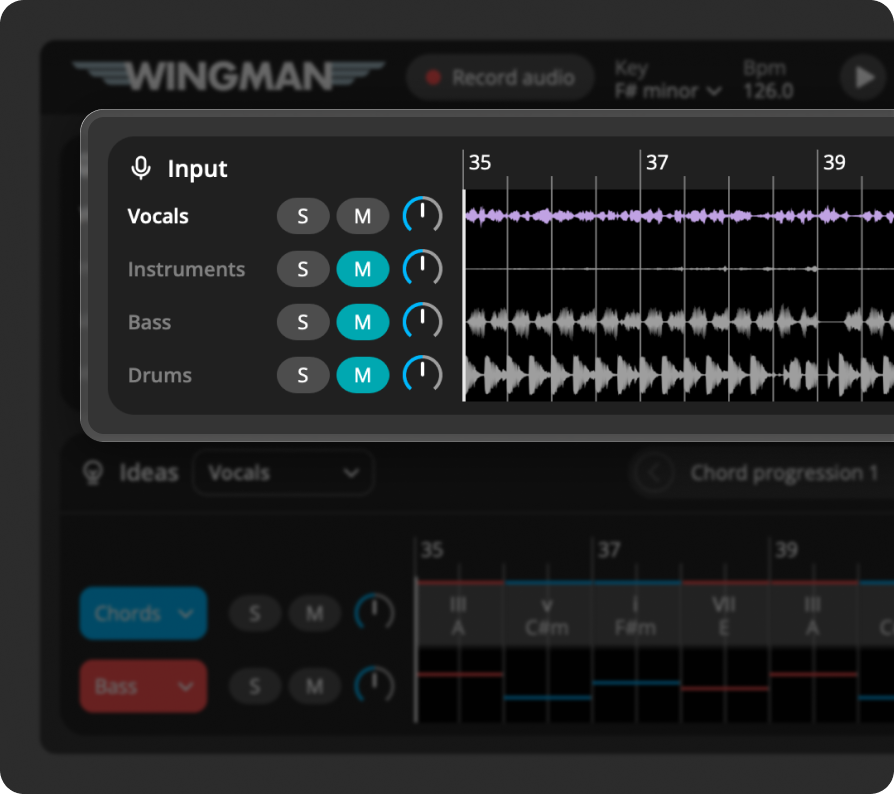Mute the ideas Bass track
Screen dimensions: 894x794
(315, 686)
